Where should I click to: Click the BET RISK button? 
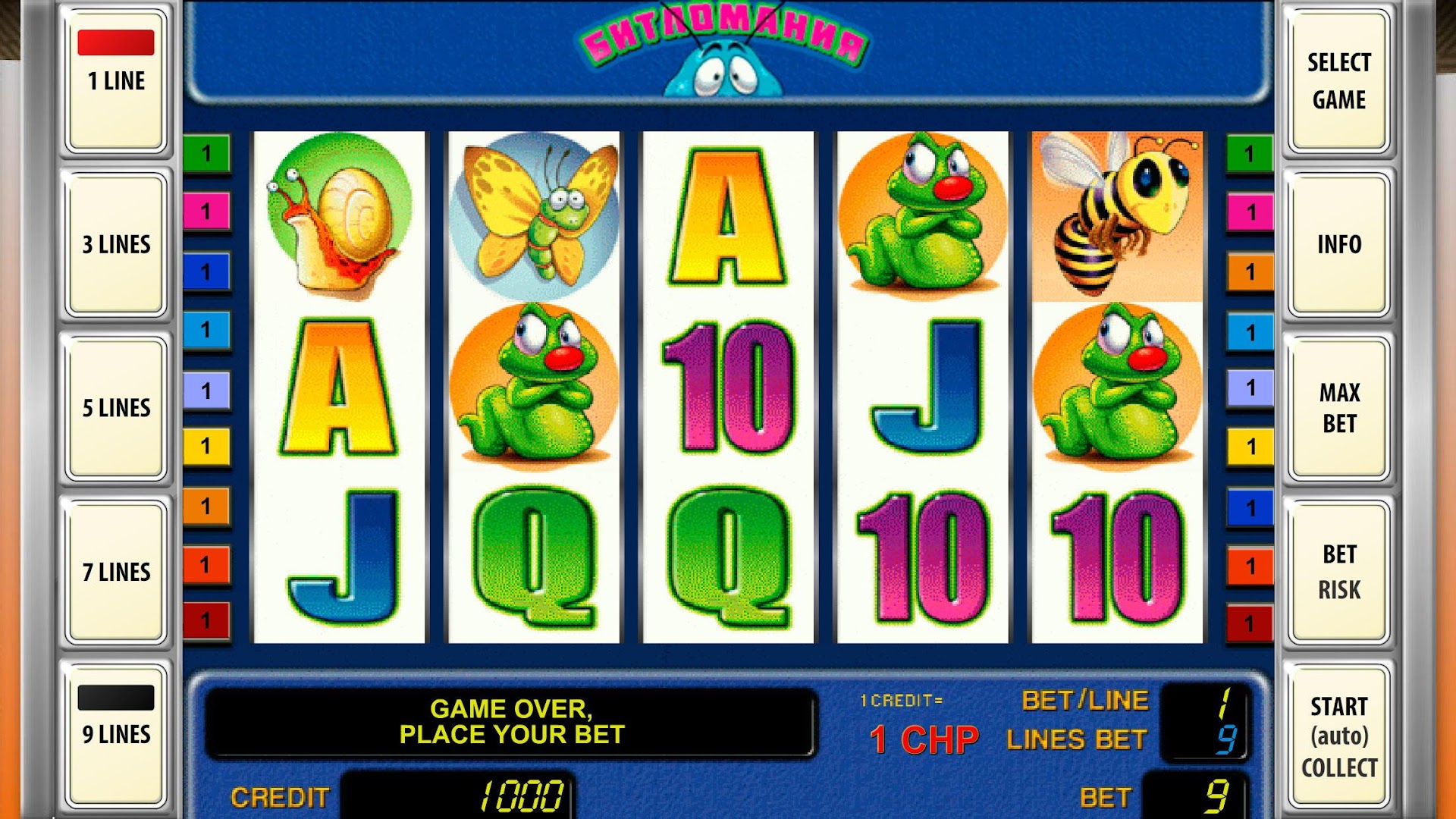point(1339,571)
